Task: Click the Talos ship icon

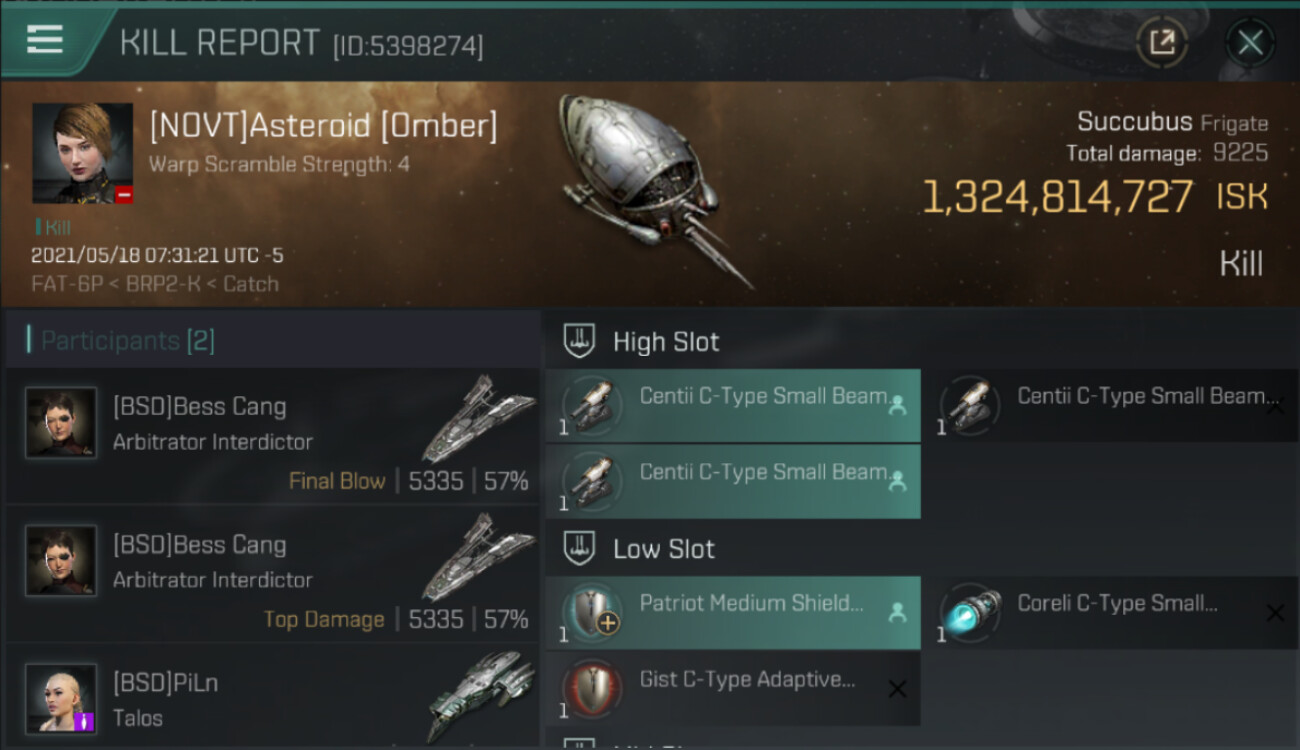Action: (480, 695)
